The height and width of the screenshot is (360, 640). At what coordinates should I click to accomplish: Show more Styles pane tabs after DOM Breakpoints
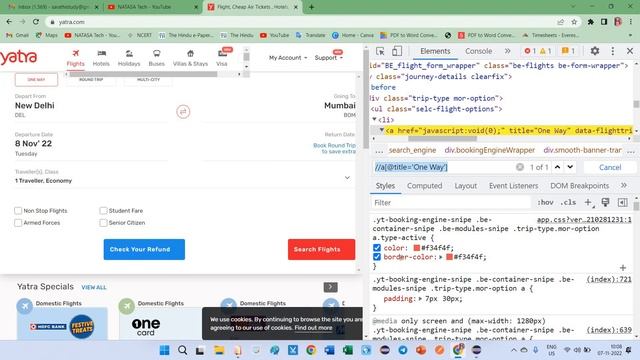[x=624, y=185]
